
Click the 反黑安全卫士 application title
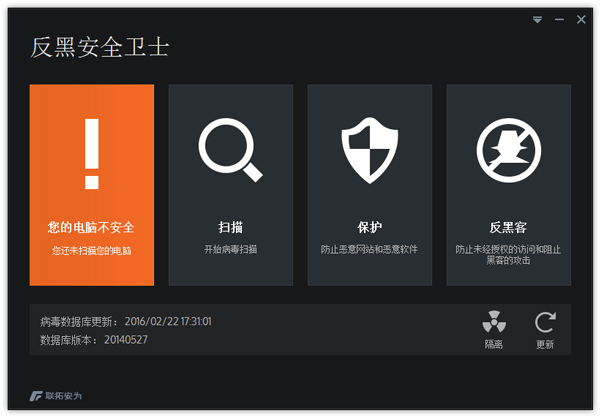coord(99,47)
